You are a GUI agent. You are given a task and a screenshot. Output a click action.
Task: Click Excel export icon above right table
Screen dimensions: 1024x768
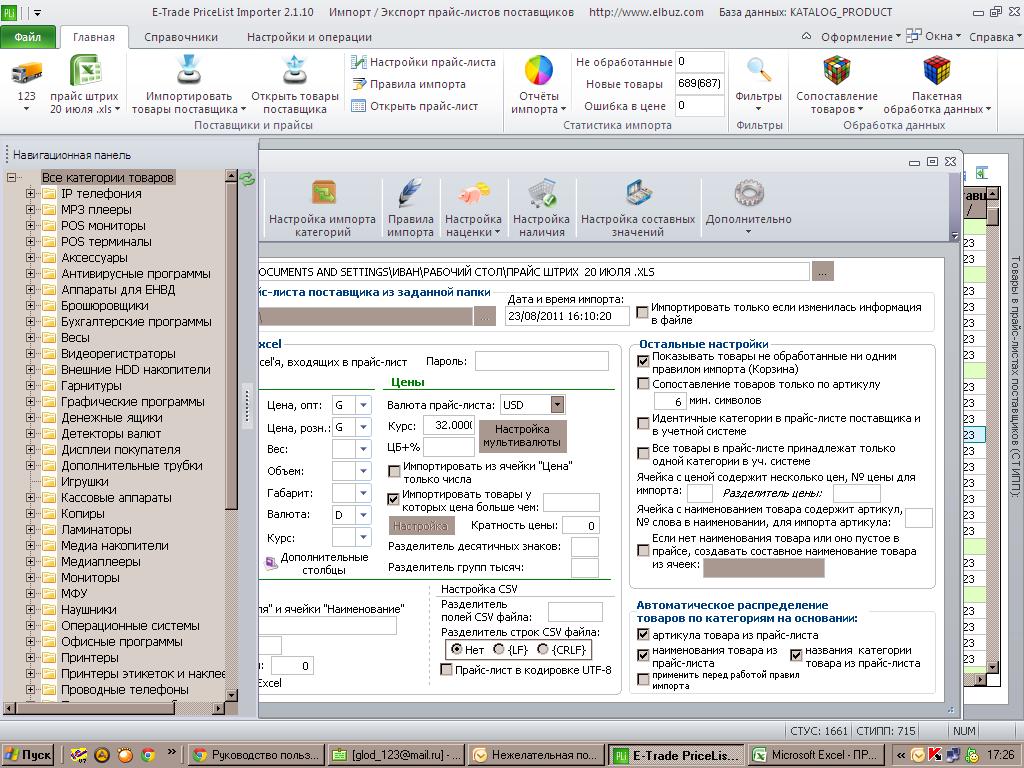(981, 172)
